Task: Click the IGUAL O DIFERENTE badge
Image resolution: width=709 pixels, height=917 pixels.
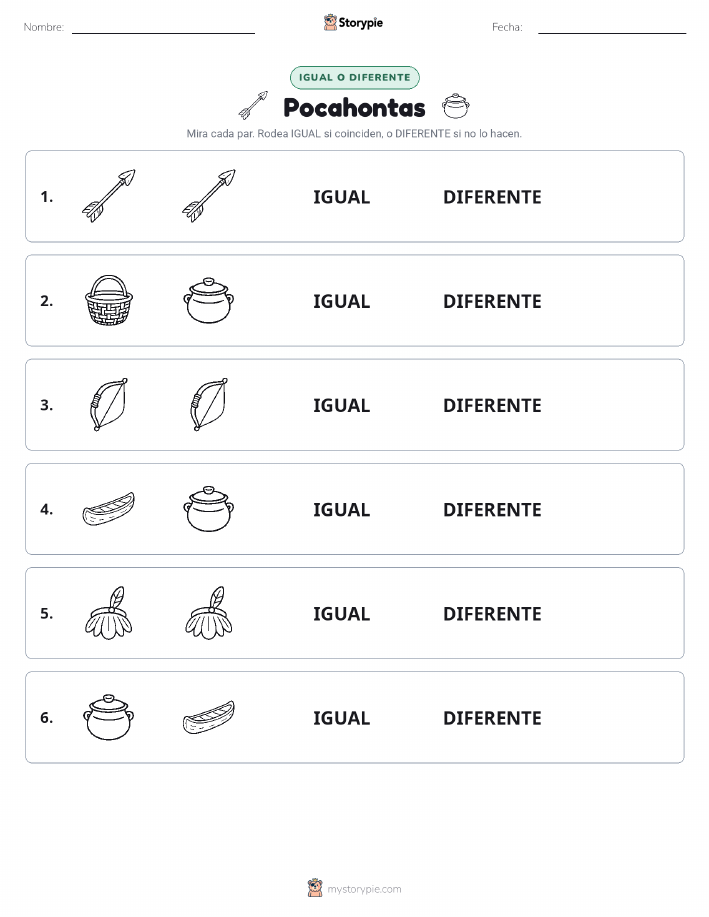Action: point(354,77)
